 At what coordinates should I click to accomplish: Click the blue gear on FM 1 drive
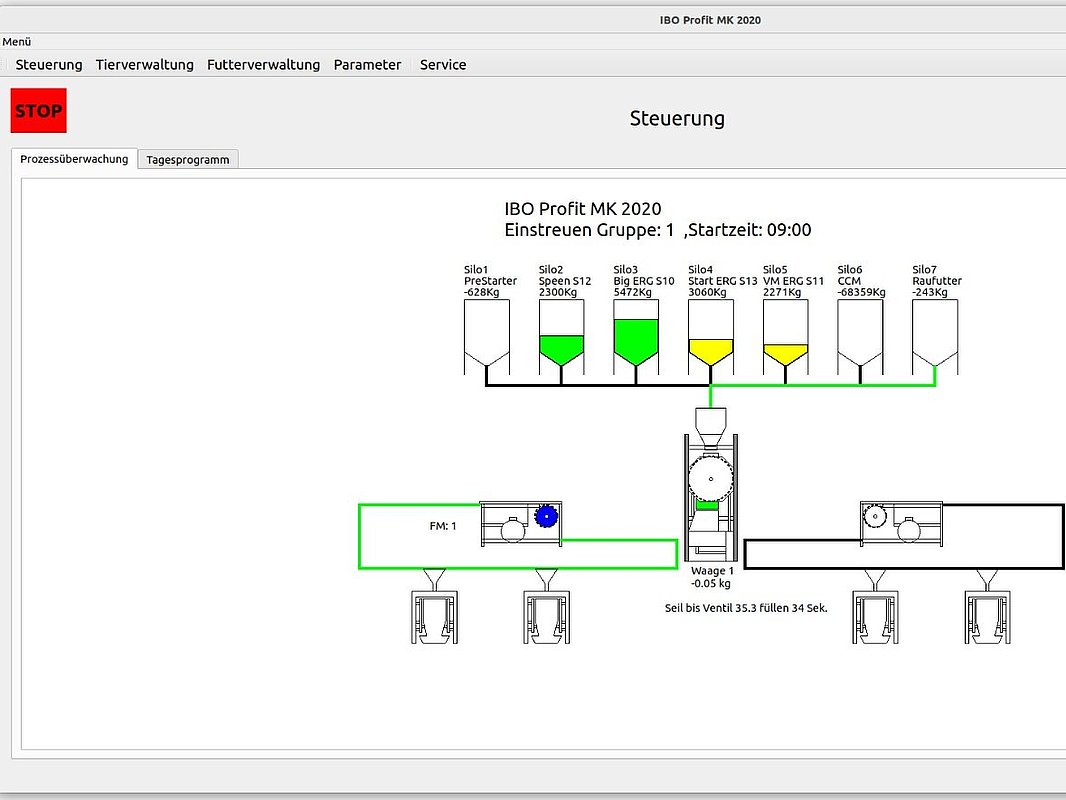545,516
